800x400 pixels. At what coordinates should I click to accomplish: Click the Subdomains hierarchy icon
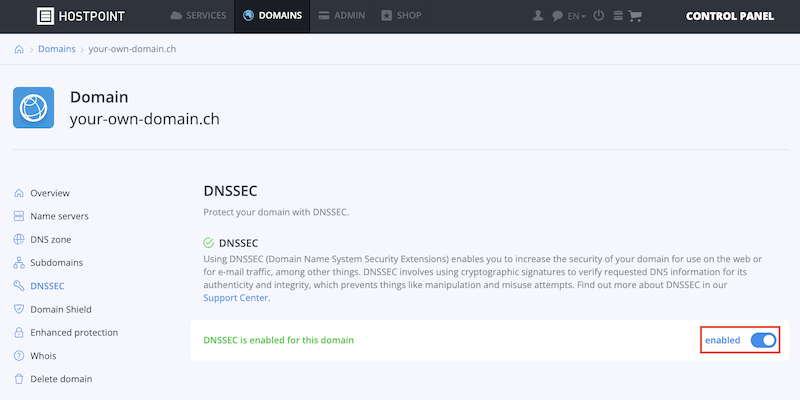point(19,263)
